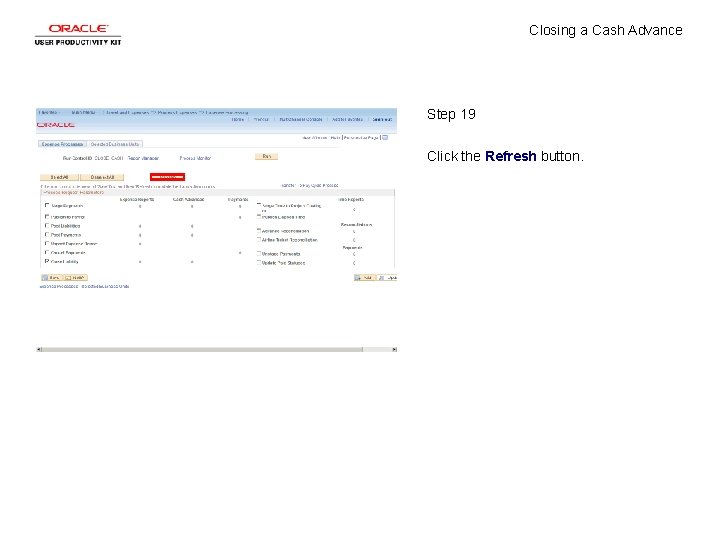Uncheck the Close Liability checkbox
The height and width of the screenshot is (540, 720).
[47, 261]
